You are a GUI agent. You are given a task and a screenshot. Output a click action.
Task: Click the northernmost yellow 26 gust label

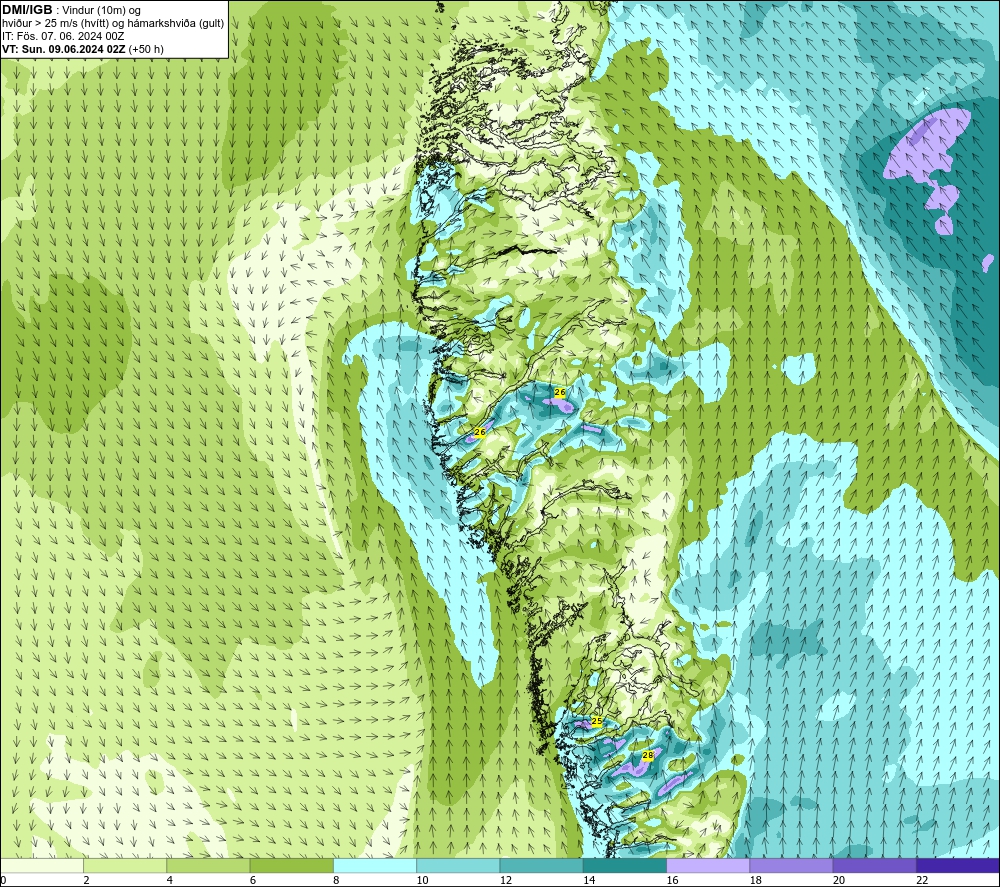pyautogui.click(x=560, y=392)
